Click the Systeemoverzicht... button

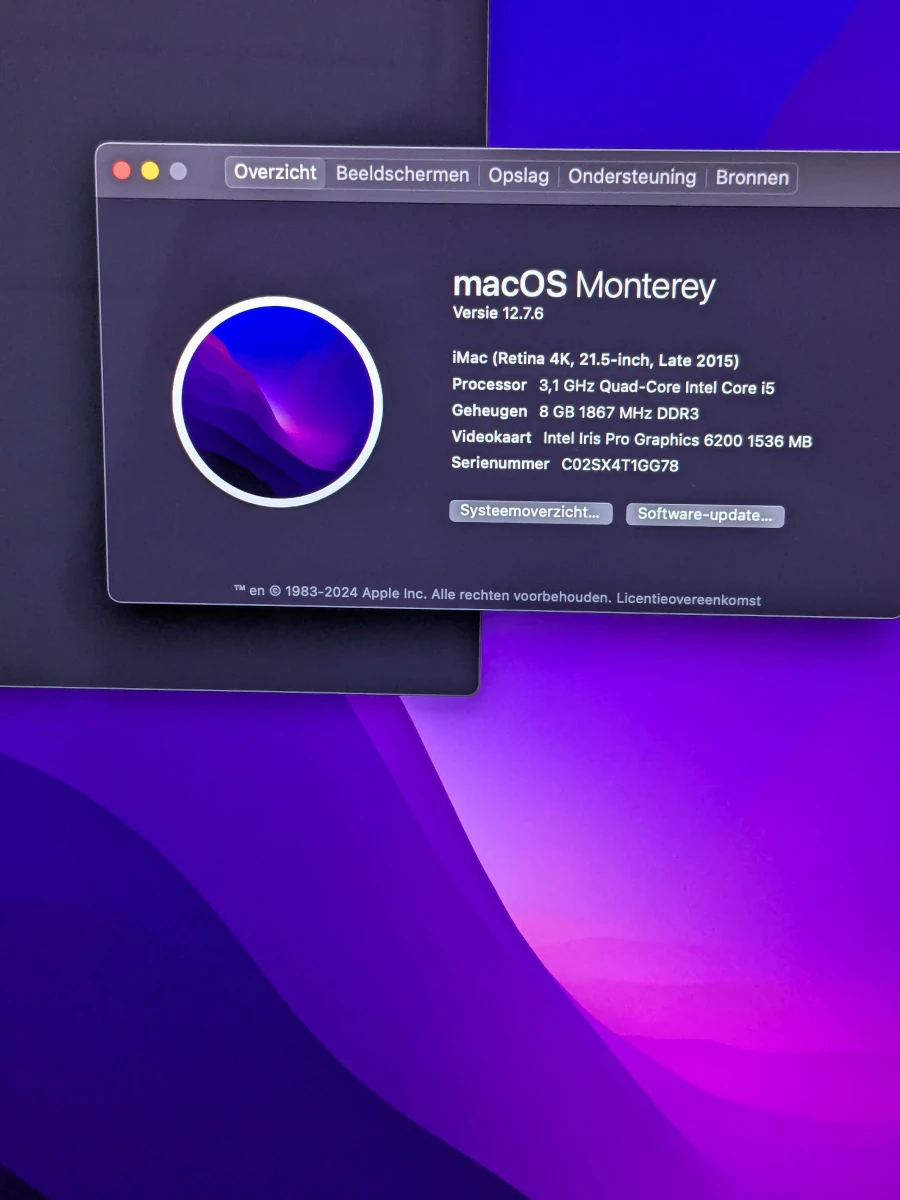point(530,512)
